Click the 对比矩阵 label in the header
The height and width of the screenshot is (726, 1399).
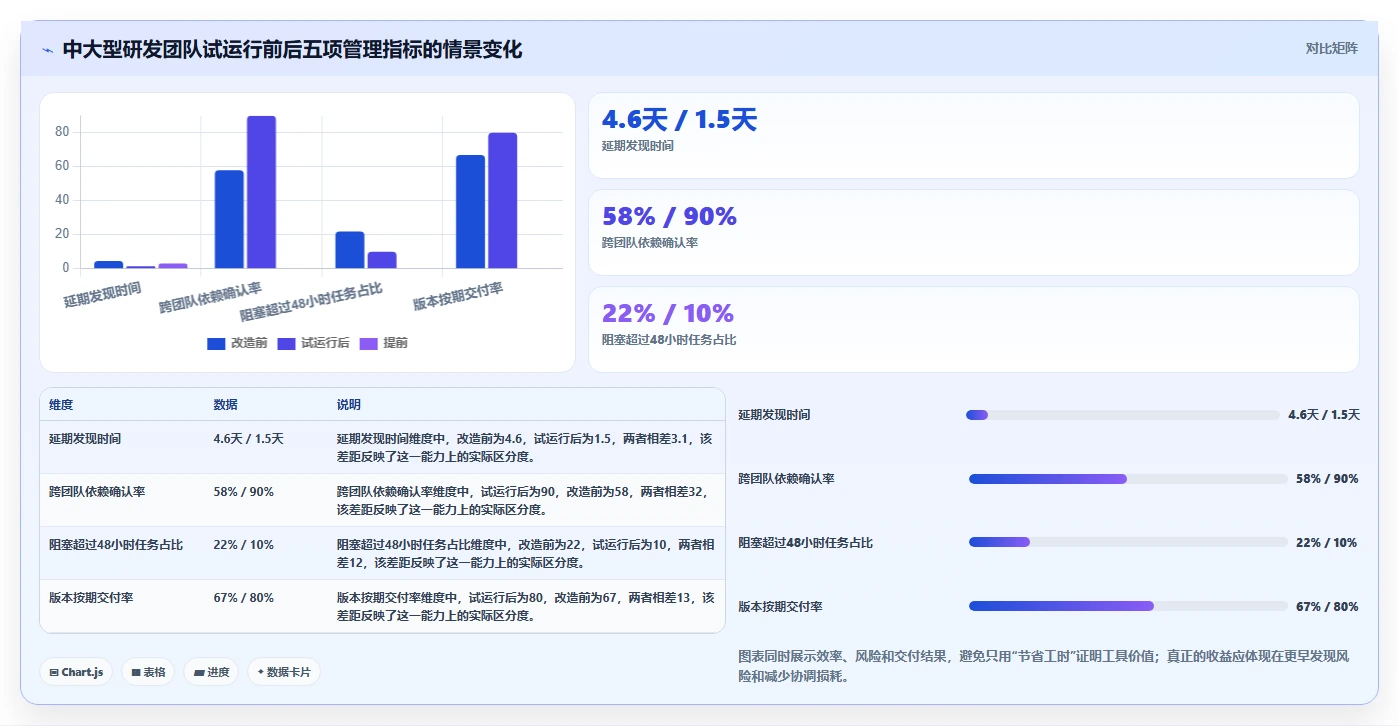point(1331,48)
